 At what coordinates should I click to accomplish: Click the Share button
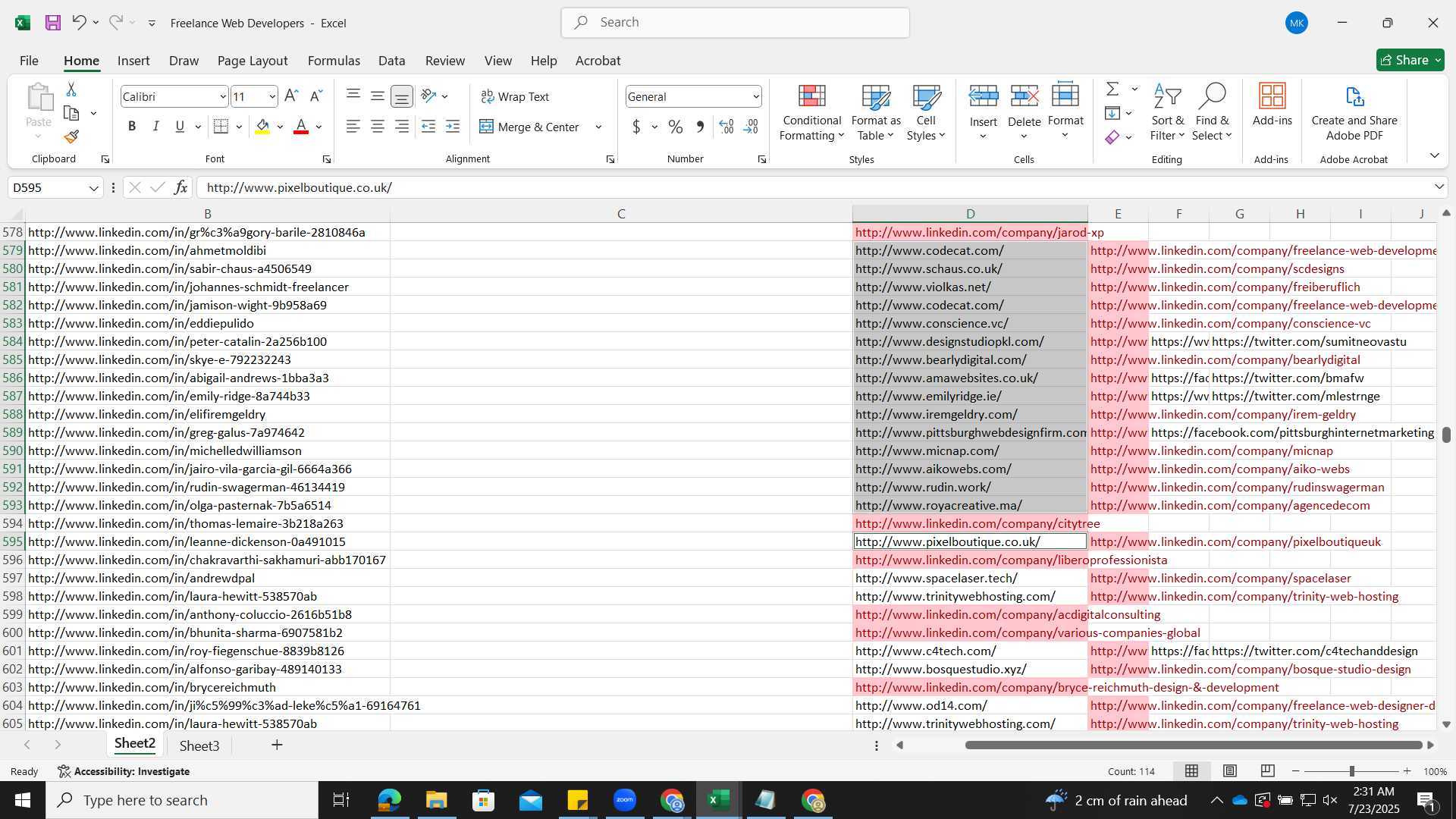(x=1410, y=60)
